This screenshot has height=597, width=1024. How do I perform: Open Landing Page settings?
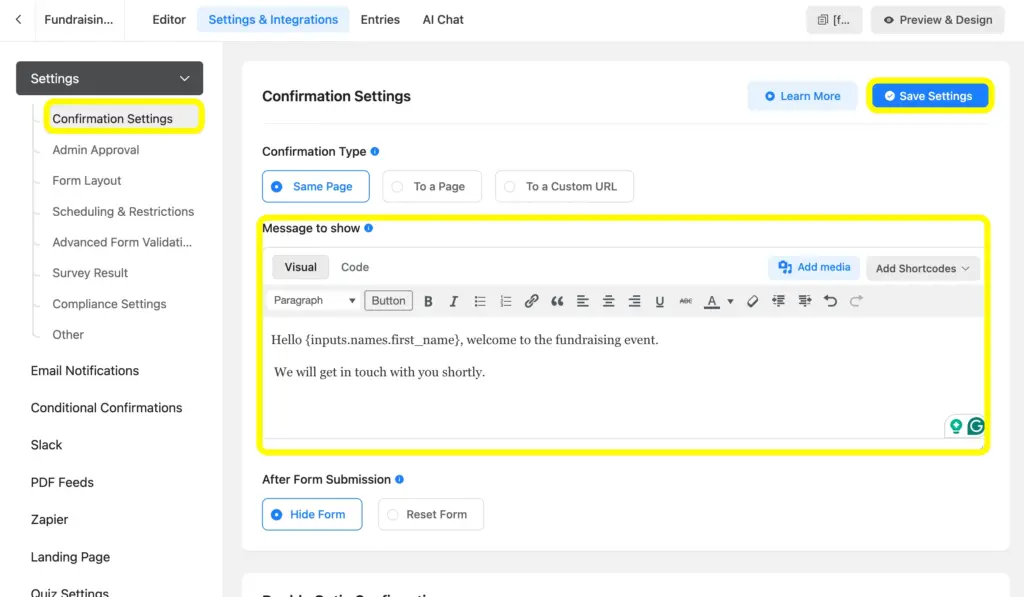point(70,557)
